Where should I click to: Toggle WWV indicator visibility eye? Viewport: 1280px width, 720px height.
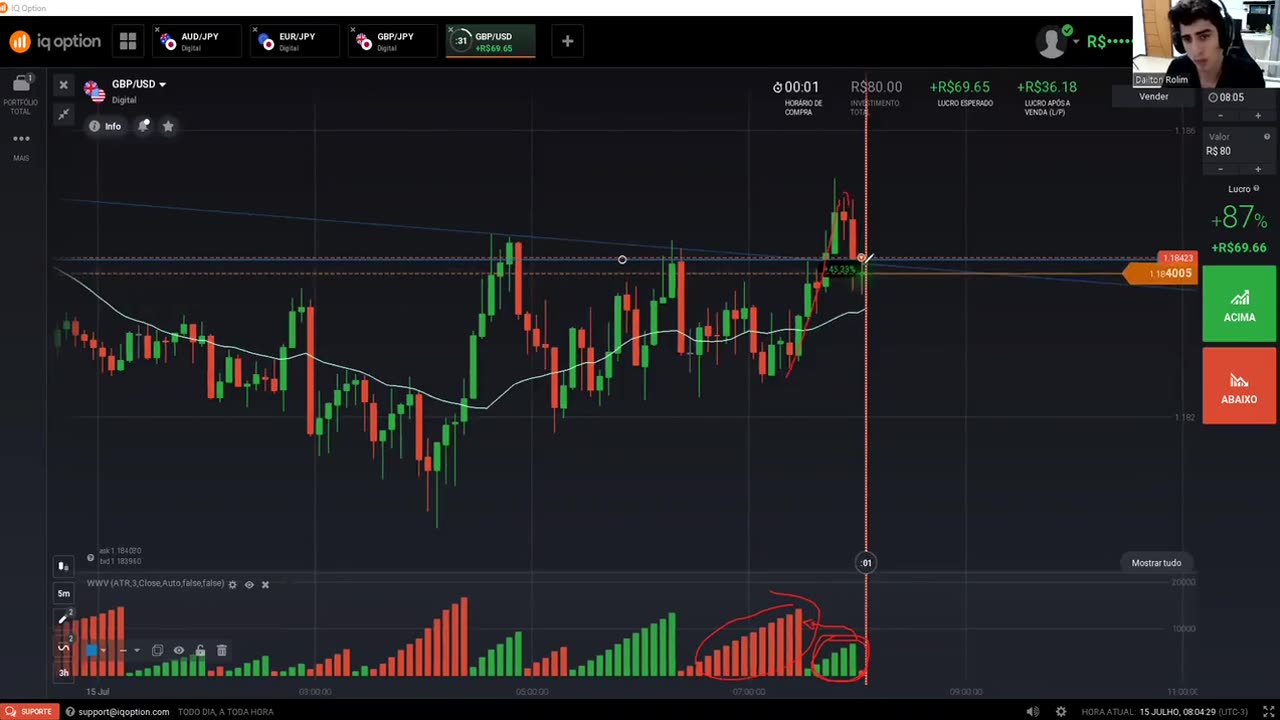click(249, 584)
